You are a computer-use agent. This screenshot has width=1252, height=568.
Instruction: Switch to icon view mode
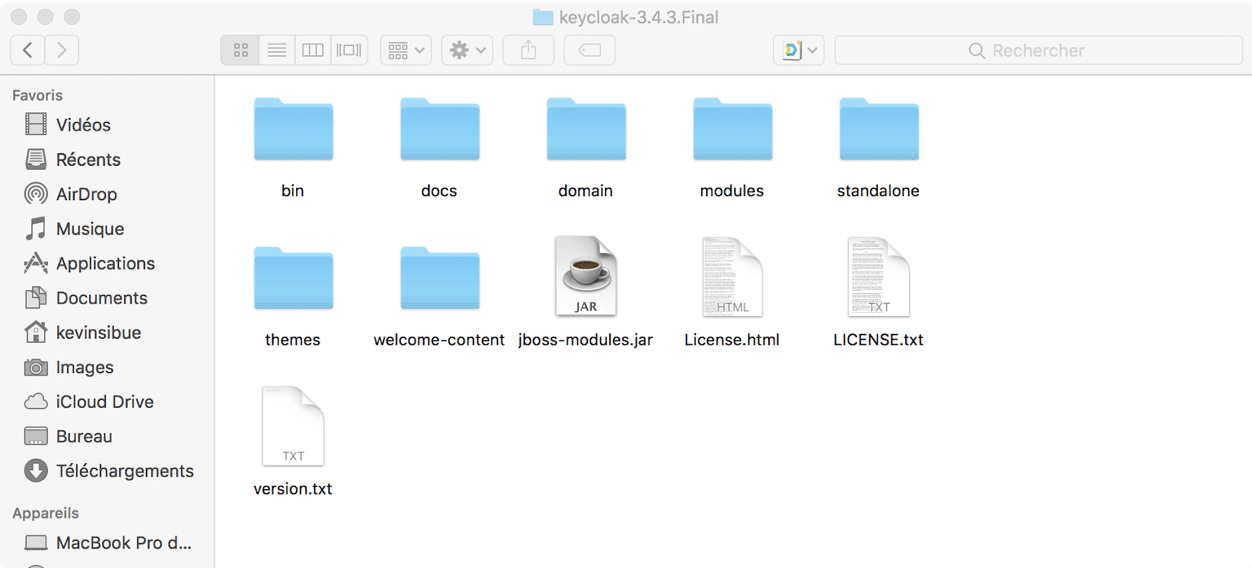pos(240,50)
